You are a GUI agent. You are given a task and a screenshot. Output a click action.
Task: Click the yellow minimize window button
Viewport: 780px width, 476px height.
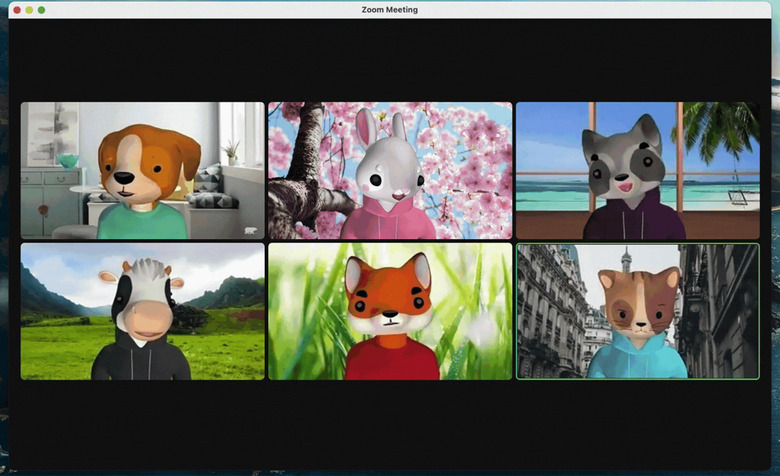(29, 10)
